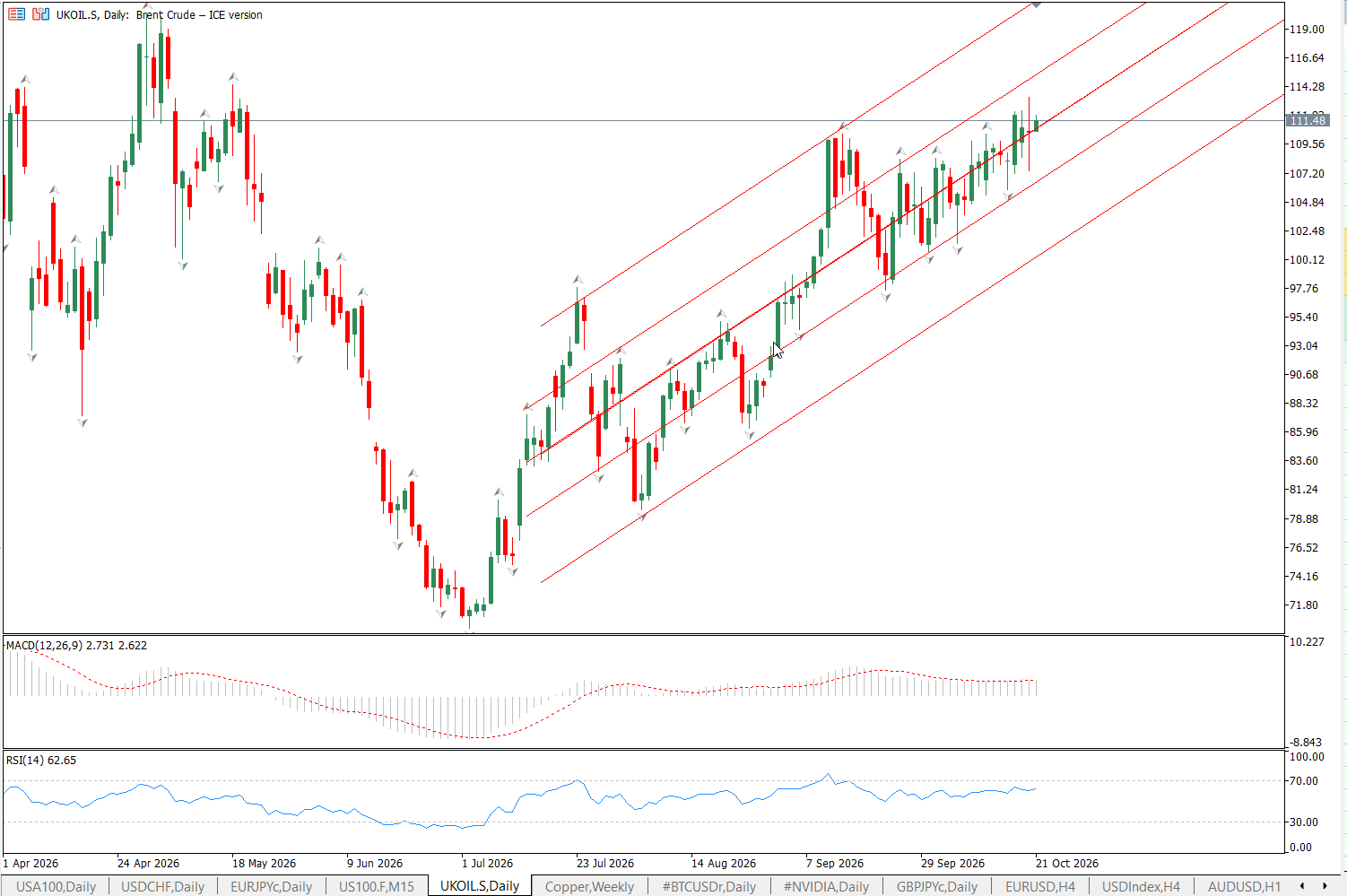
Task: Click the chart title 'UKOIL.S, Daily: Brent Crude – ICE version'
Action: click(x=160, y=14)
